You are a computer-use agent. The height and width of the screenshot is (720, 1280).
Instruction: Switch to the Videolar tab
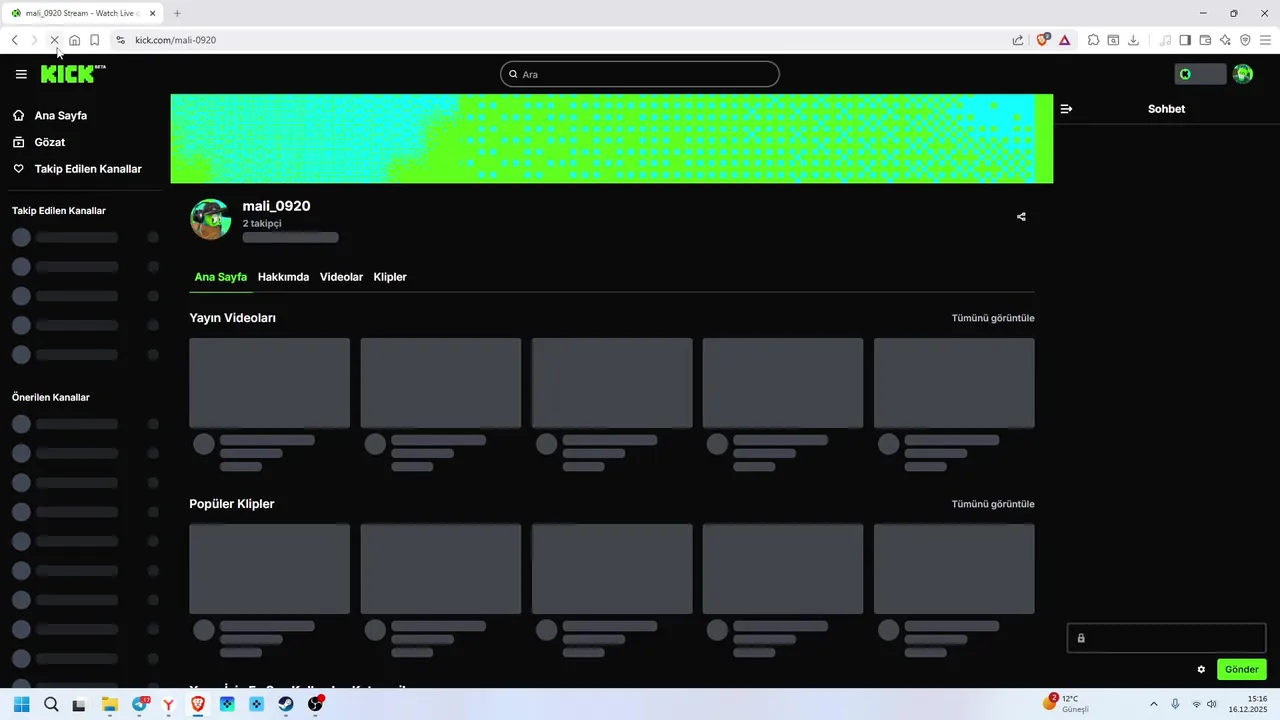click(341, 277)
